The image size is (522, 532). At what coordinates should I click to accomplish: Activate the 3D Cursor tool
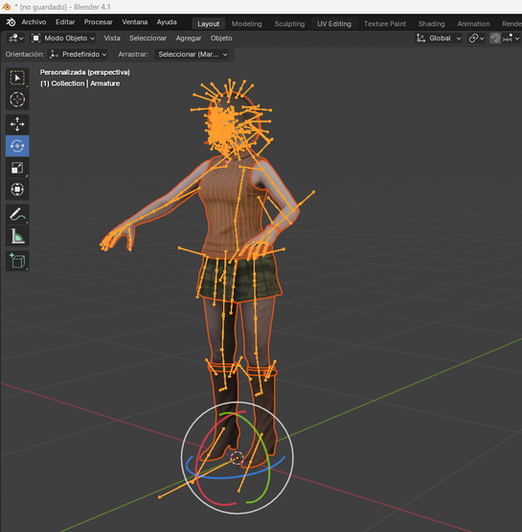pos(17,100)
